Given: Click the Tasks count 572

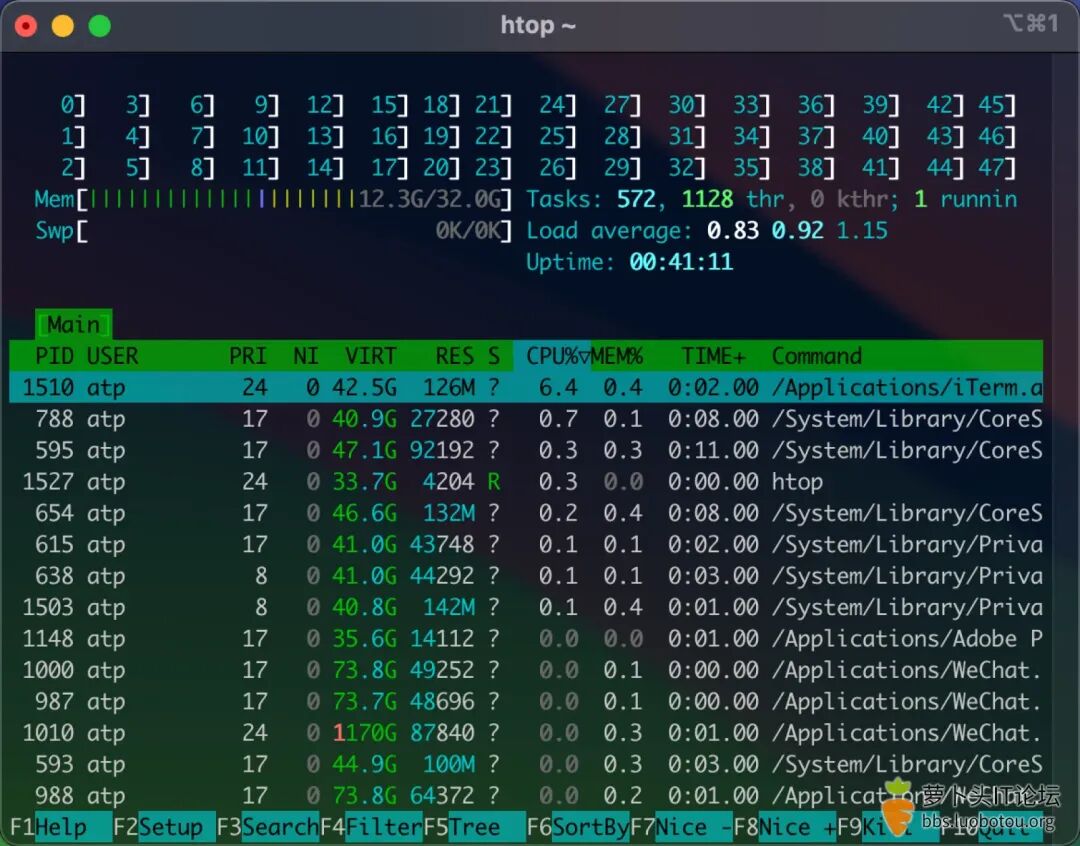Looking at the screenshot, I should 636,199.
